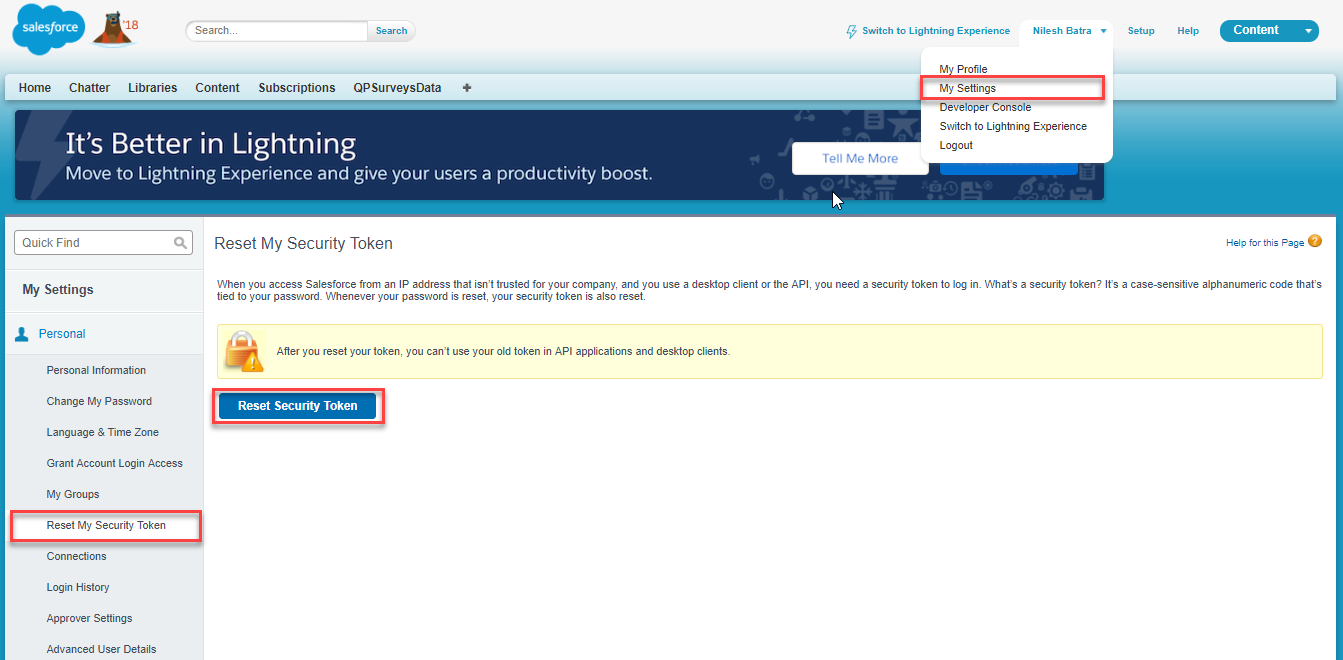Image resolution: width=1343 pixels, height=660 pixels.
Task: Open Grant Account Login Access
Action: tap(114, 463)
